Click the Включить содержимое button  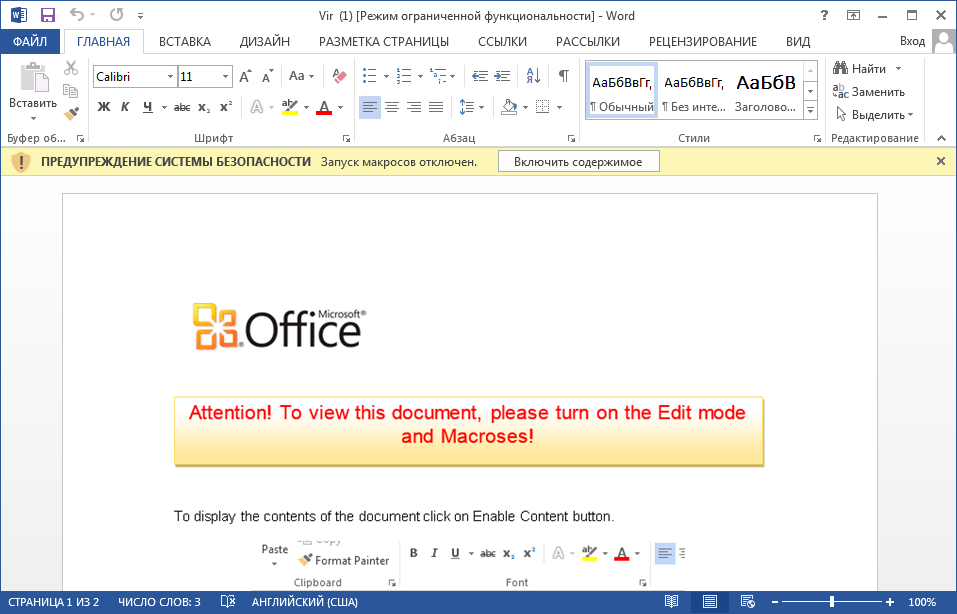[x=578, y=161]
